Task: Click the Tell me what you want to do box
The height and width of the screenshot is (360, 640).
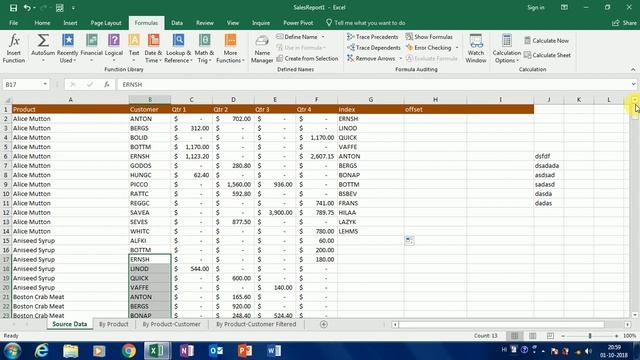Action: pyautogui.click(x=366, y=23)
